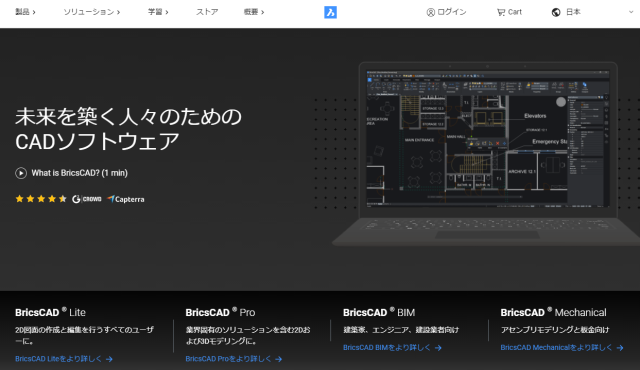Image resolution: width=640 pixels, height=370 pixels.
Task: Click the G2 Crowd rating logo
Action: [x=87, y=199]
